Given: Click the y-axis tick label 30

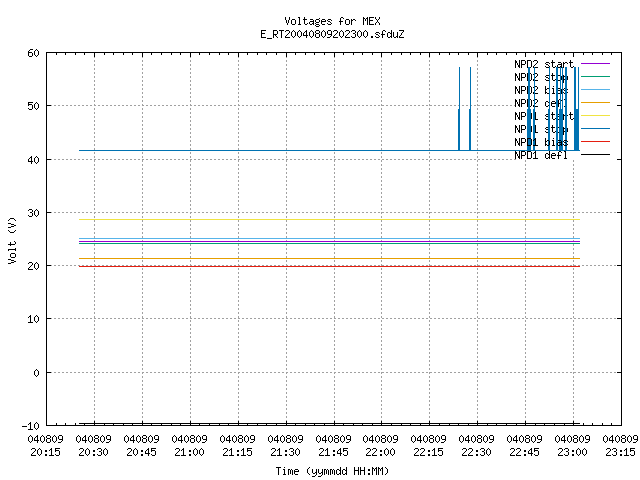Looking at the screenshot, I should tap(33, 213).
